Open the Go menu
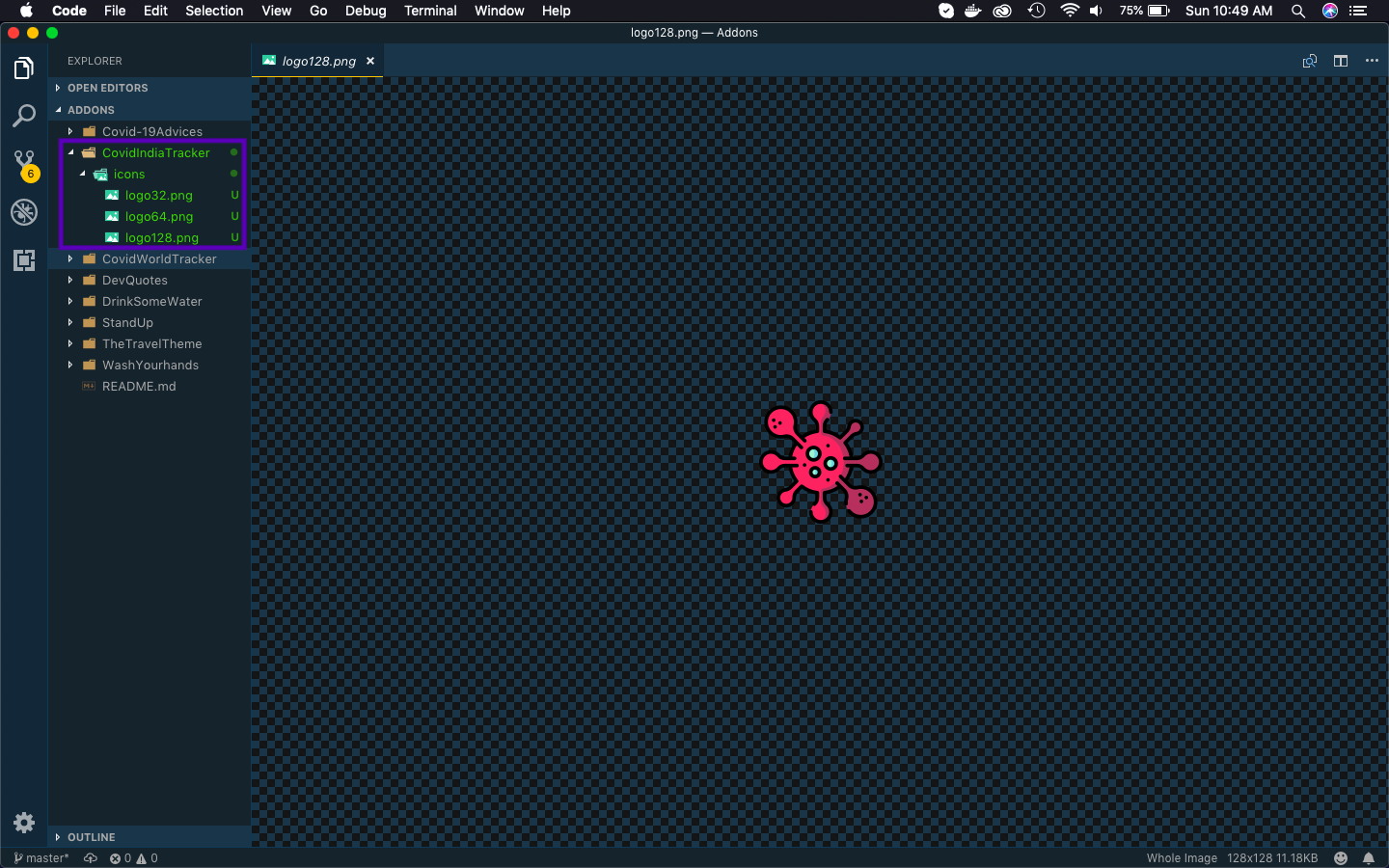Screen dimensions: 1389x868 click(318, 11)
